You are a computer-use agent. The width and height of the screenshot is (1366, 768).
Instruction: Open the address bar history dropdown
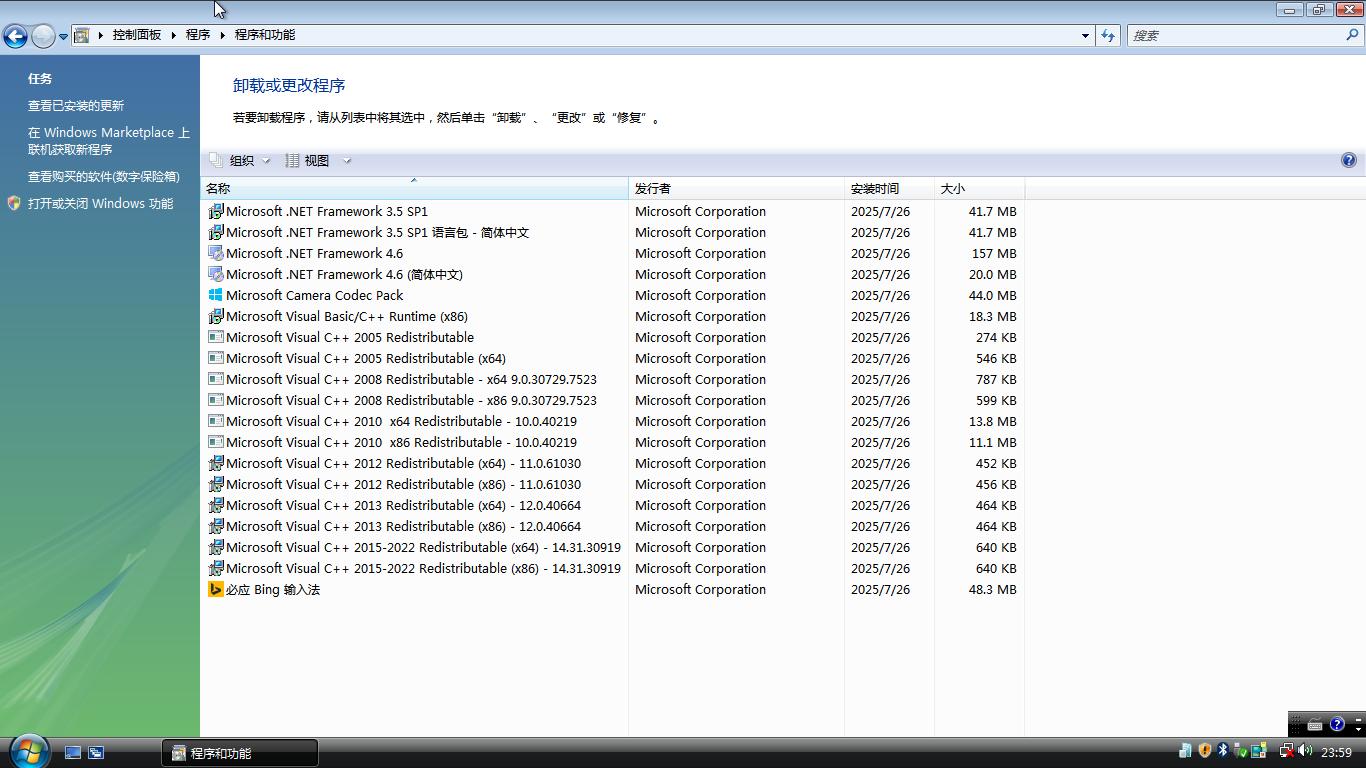(1086, 35)
